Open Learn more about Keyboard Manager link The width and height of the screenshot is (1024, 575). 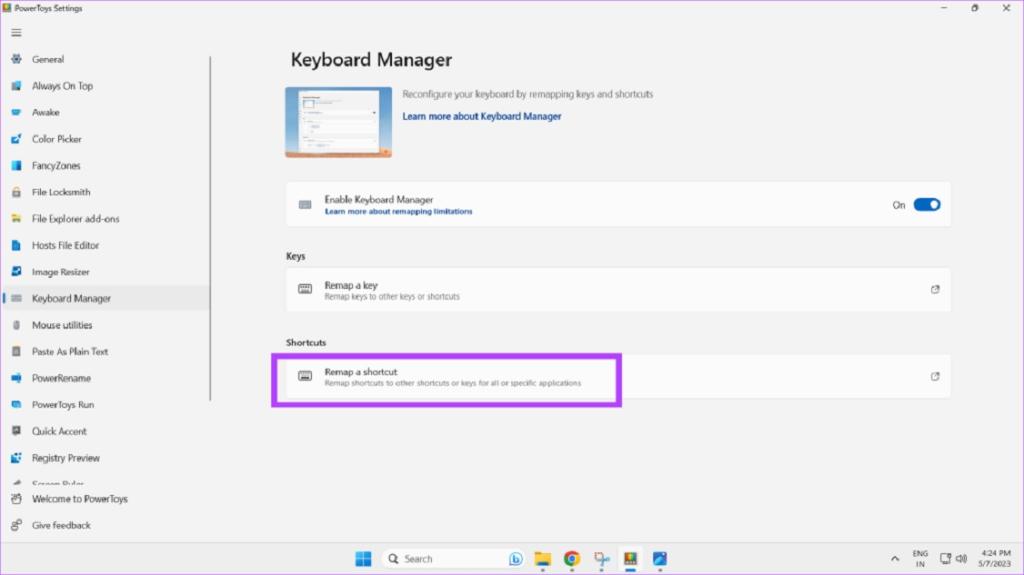[481, 116]
